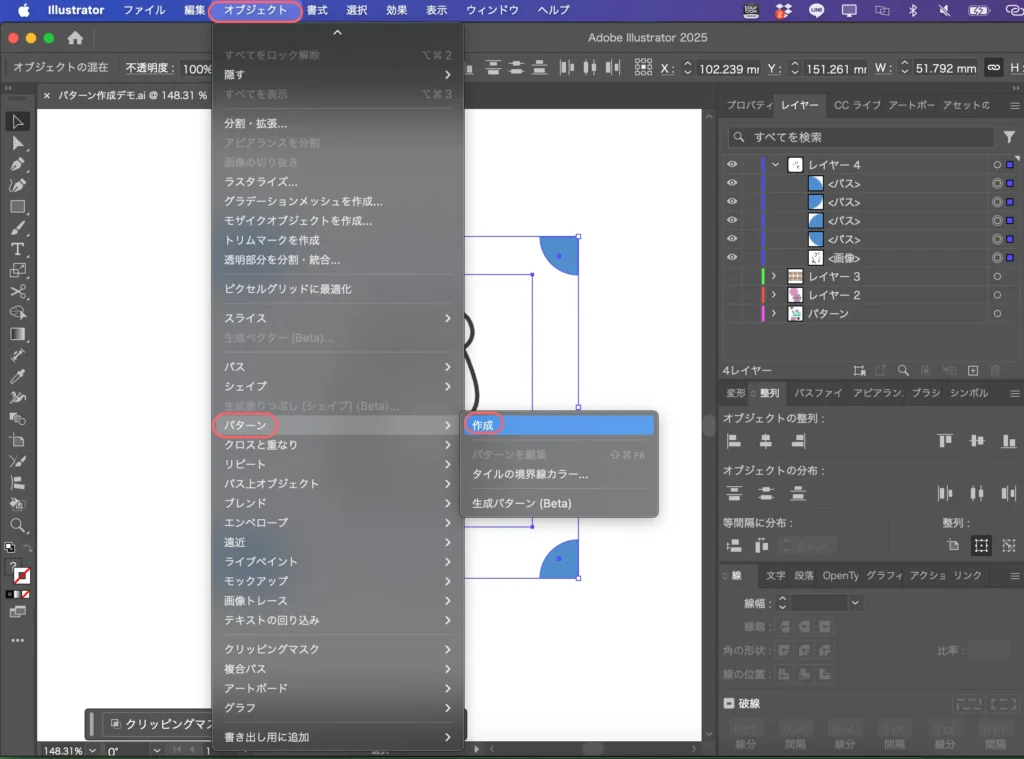Viewport: 1024px width, 759px height.
Task: Expand the パターン layer
Action: (774, 313)
